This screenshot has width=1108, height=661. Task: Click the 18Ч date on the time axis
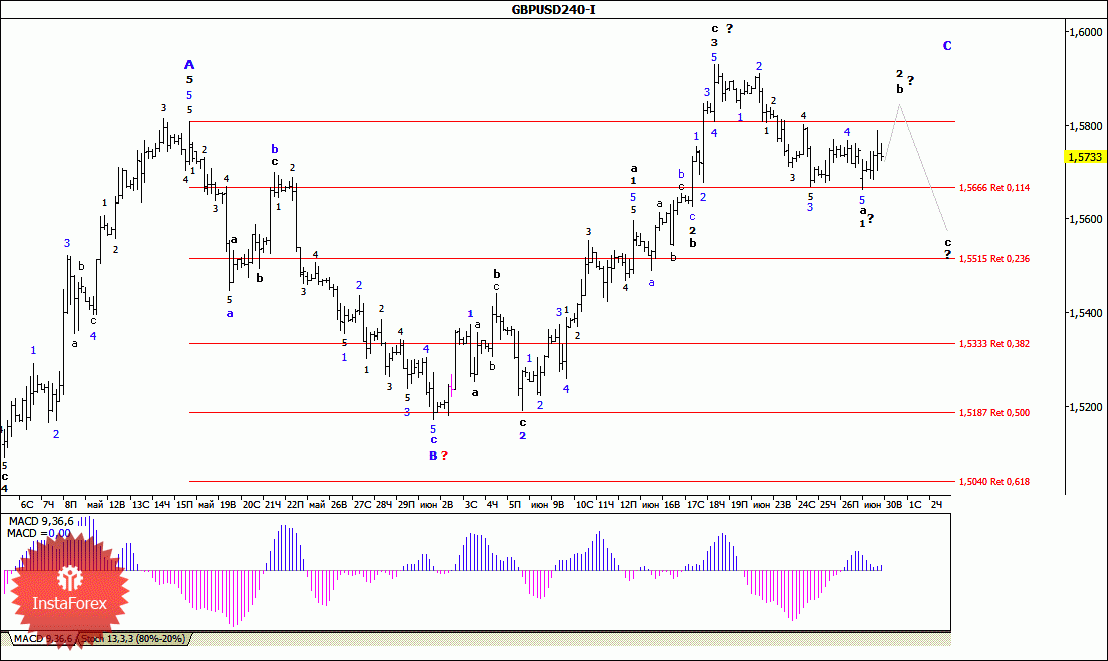coord(717,504)
